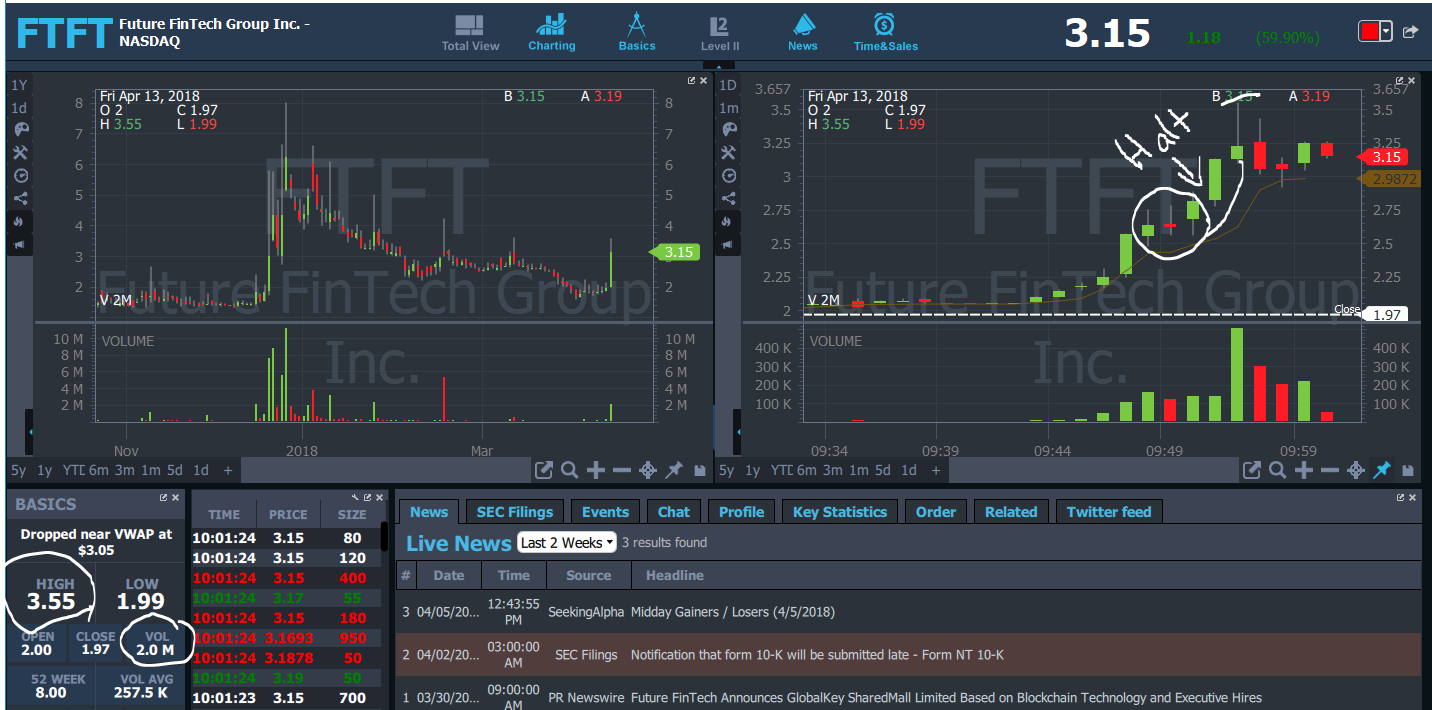Click the 3.15 price tag on right chart axis
The height and width of the screenshot is (710, 1432).
1382,157
